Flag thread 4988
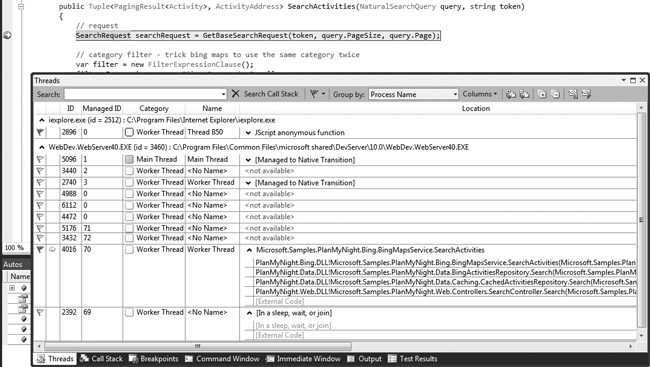 click(40, 194)
